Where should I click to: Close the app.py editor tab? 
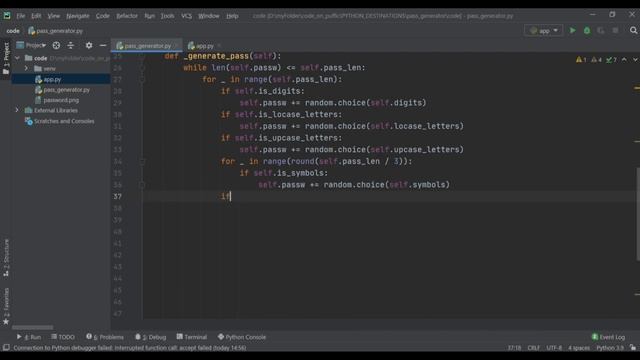219,46
